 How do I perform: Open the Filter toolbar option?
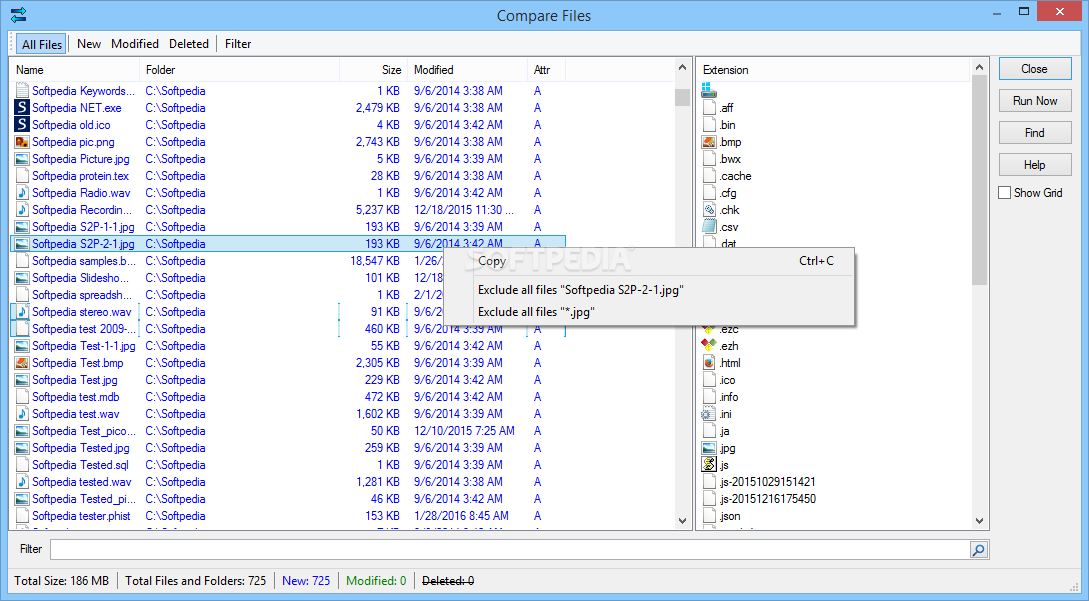click(238, 44)
